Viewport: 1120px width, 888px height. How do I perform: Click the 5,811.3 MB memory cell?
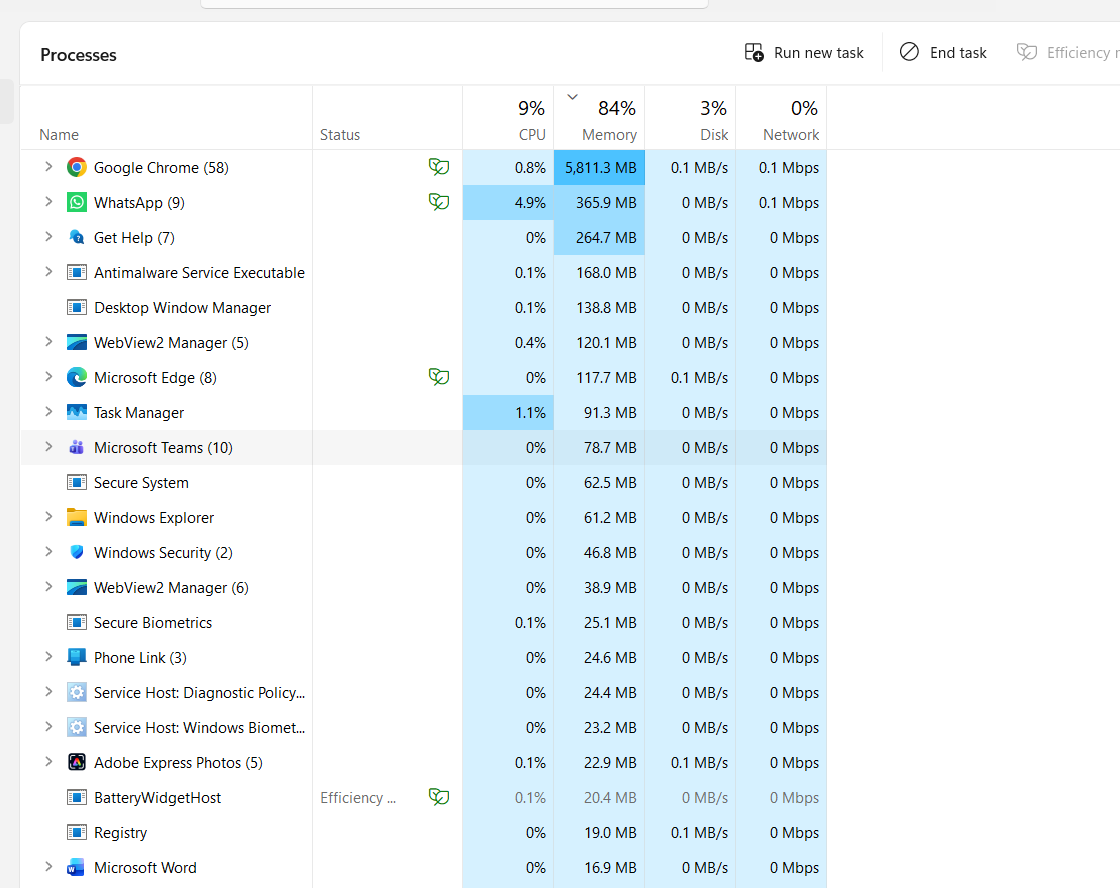coord(599,167)
